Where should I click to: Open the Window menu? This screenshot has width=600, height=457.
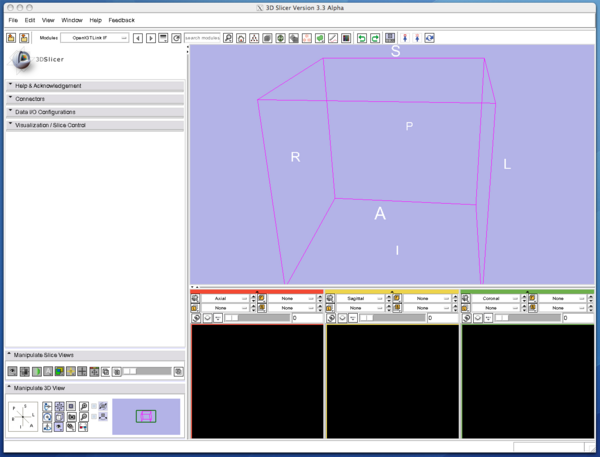[72, 20]
